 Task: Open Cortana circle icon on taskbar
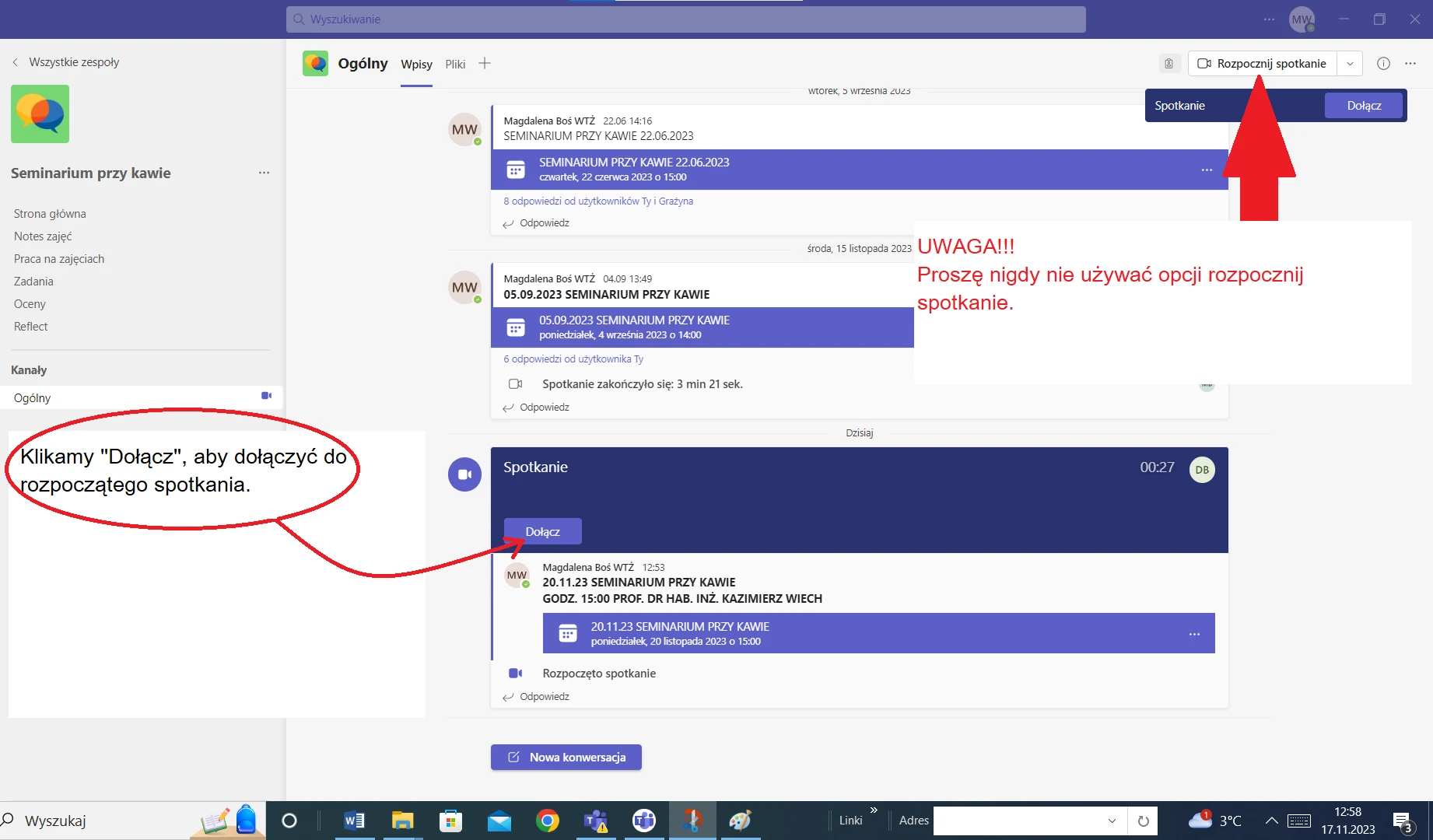pos(289,821)
